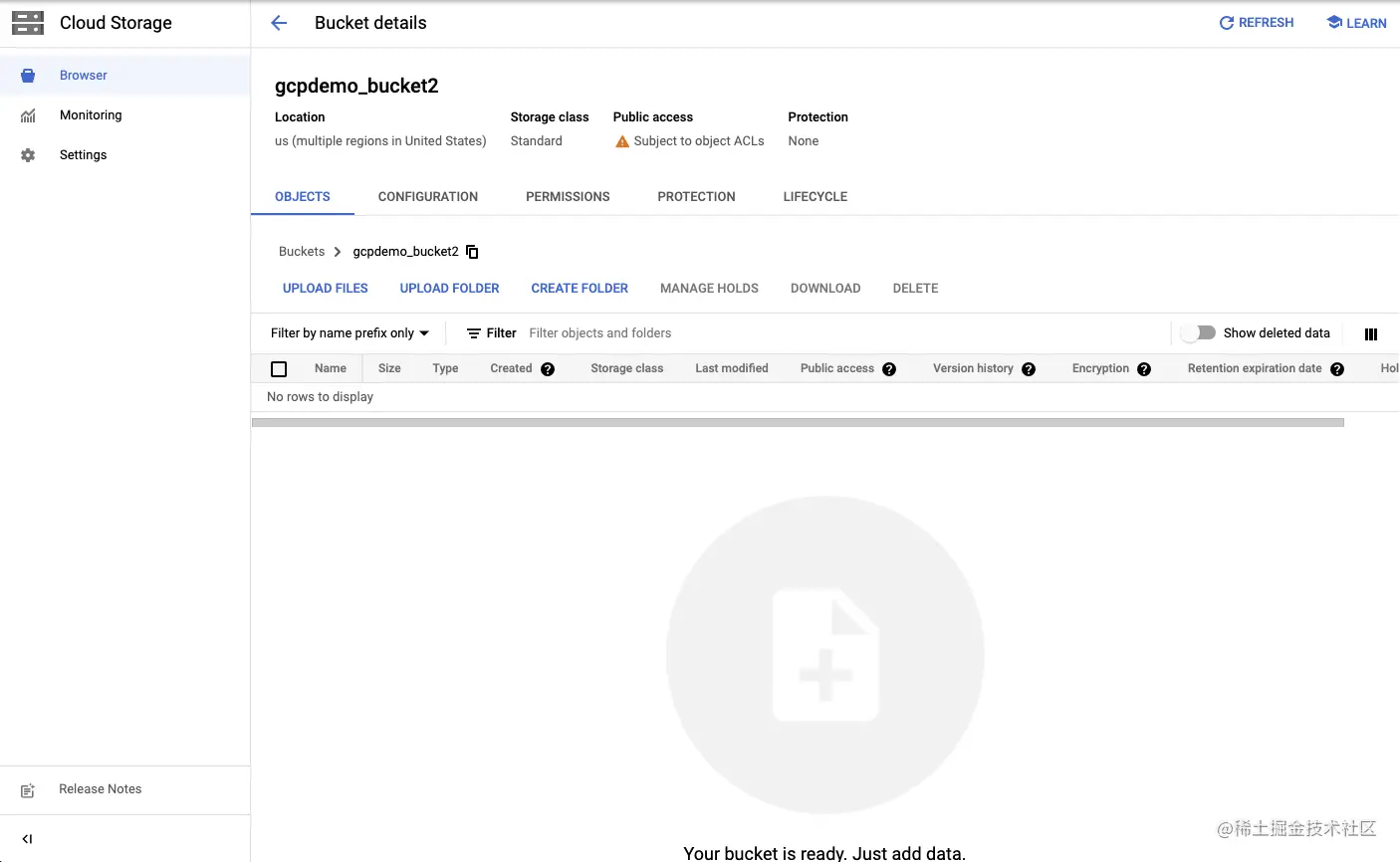Click the Subject to object ACLs text
This screenshot has height=862, width=1400.
pos(699,141)
